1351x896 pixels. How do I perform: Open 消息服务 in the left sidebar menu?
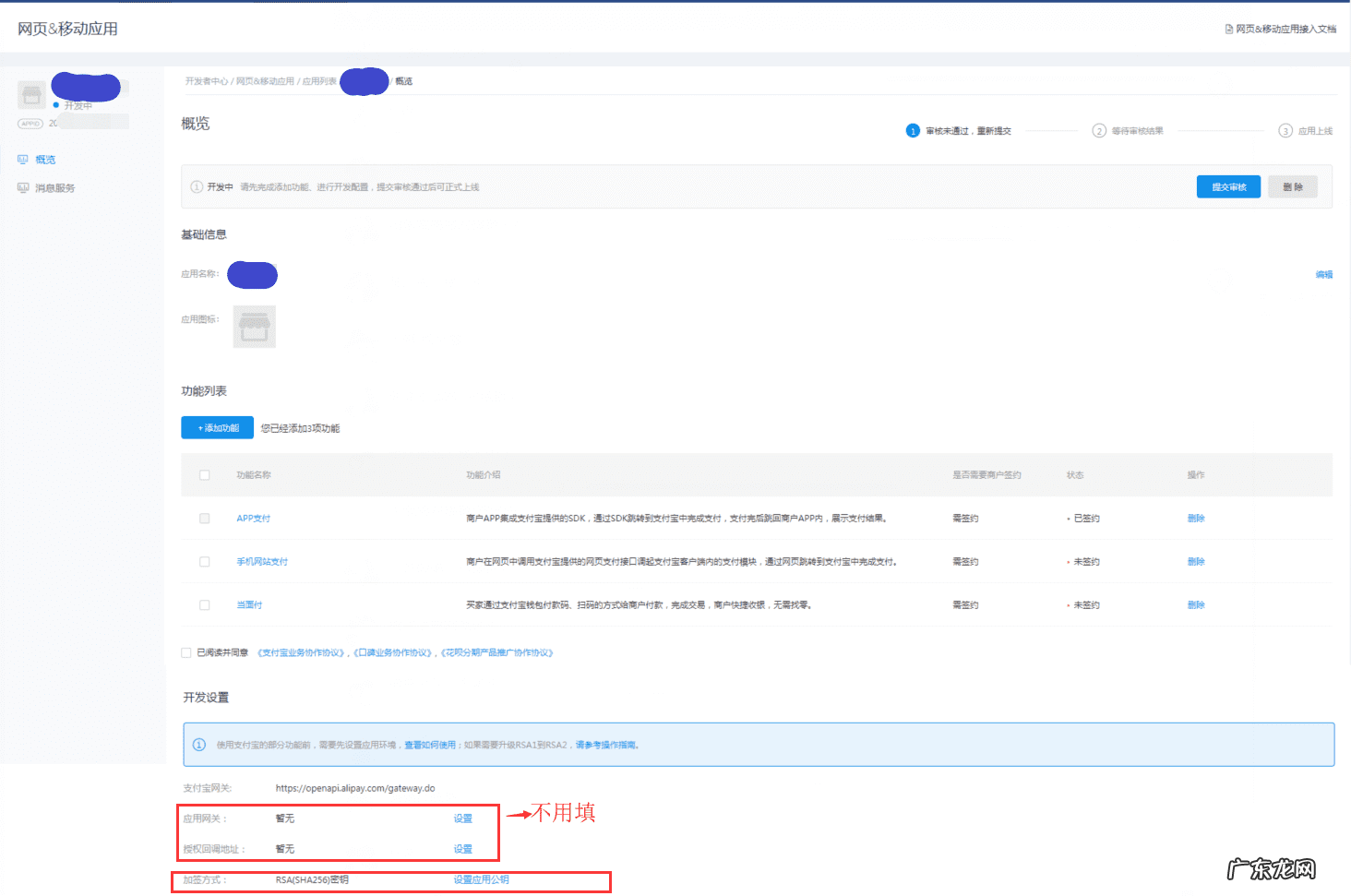pos(55,188)
